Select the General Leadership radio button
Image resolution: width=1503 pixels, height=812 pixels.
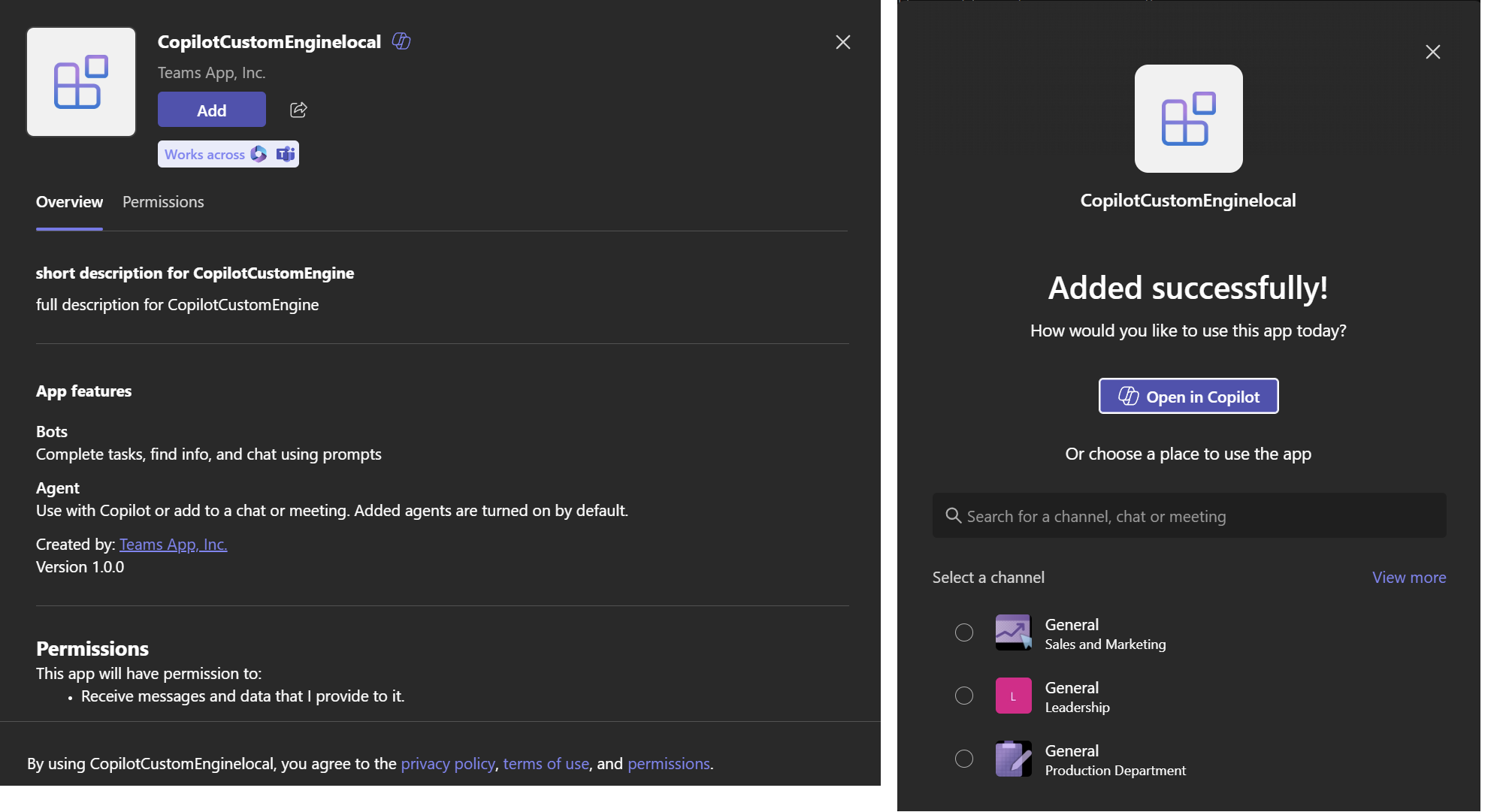pyautogui.click(x=964, y=696)
